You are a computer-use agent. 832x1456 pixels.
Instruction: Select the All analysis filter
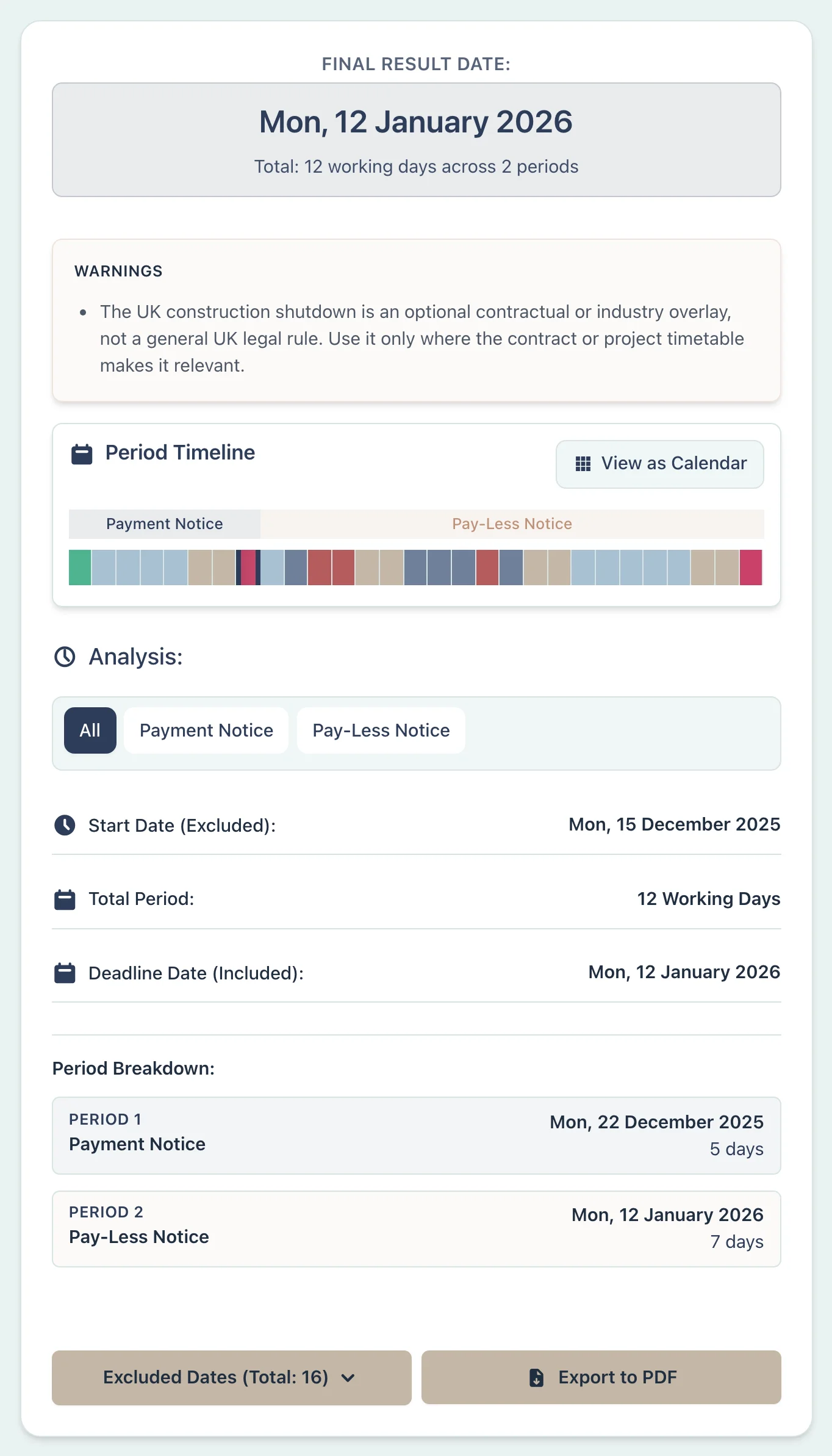[90, 730]
